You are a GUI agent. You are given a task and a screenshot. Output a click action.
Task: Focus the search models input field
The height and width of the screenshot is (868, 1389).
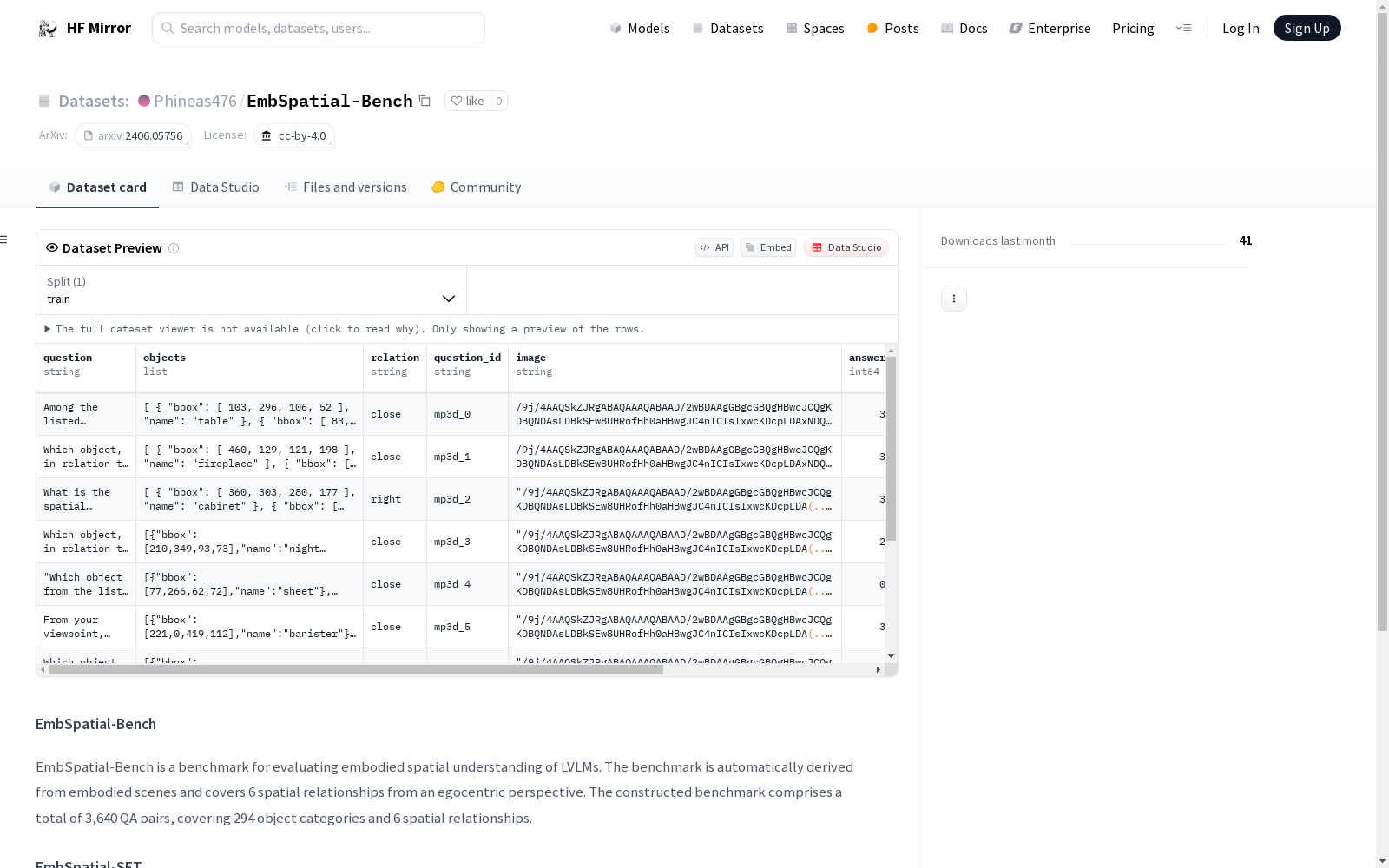[x=319, y=28]
